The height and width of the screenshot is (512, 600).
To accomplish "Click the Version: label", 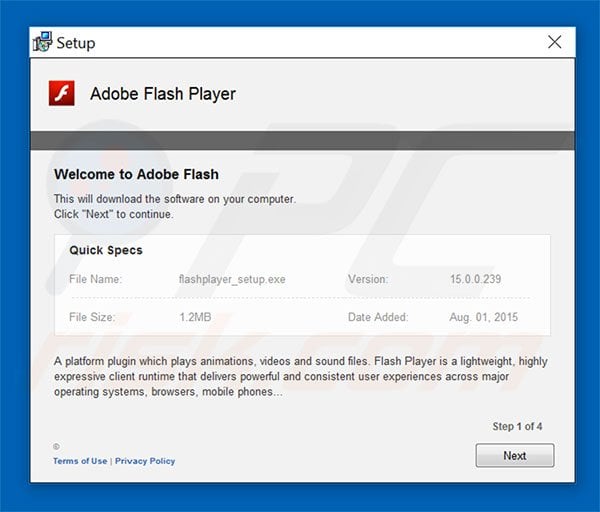I will coord(368,279).
